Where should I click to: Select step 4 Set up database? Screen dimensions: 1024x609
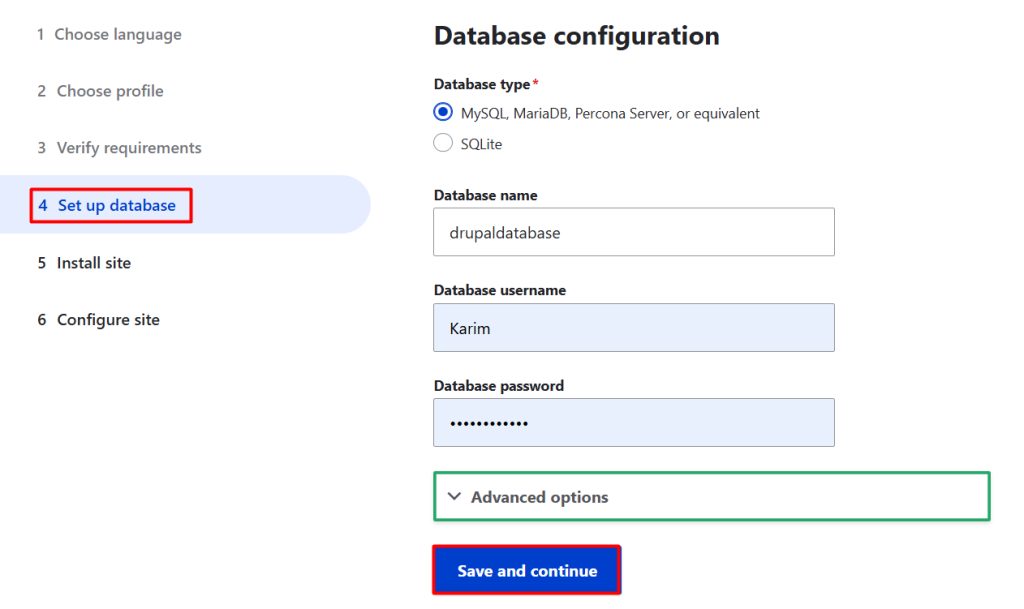107,205
